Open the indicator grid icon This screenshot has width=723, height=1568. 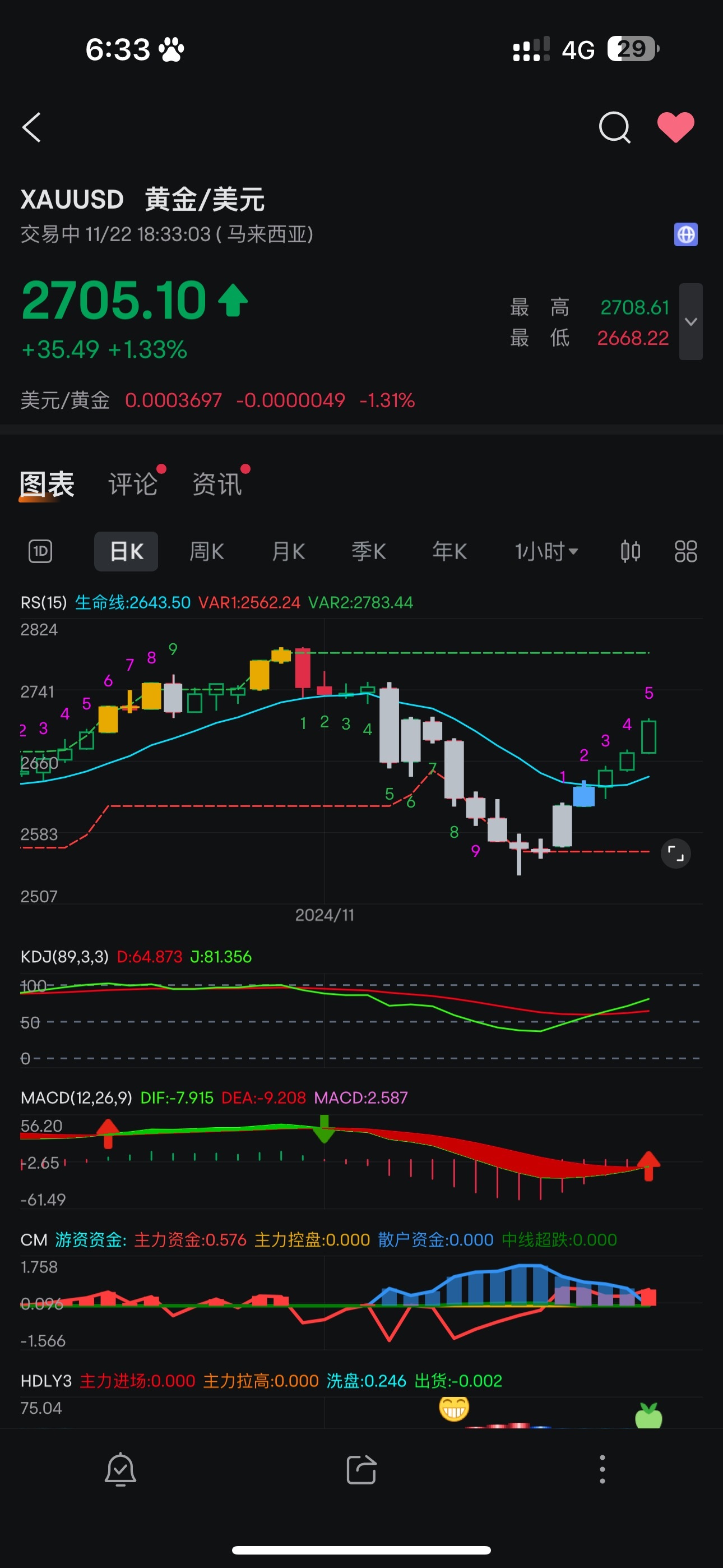686,551
